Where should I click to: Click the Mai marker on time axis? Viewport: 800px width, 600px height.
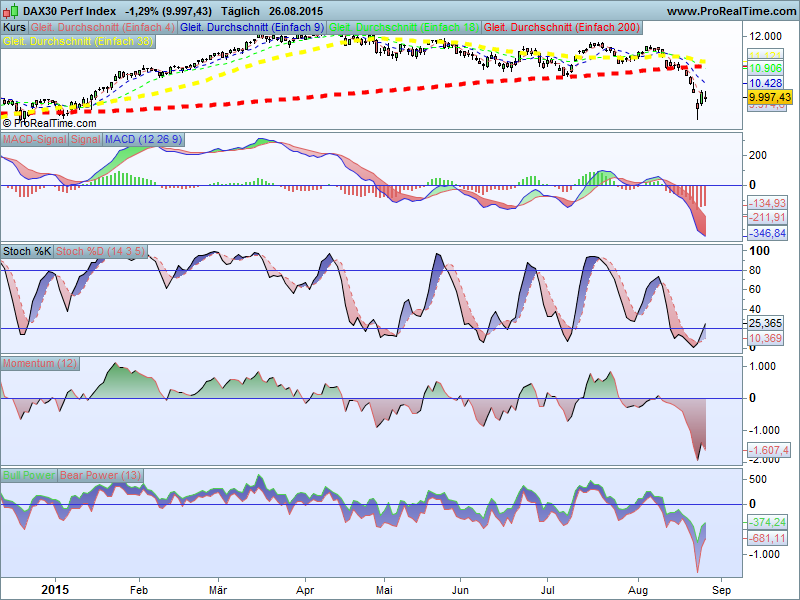pos(384,590)
